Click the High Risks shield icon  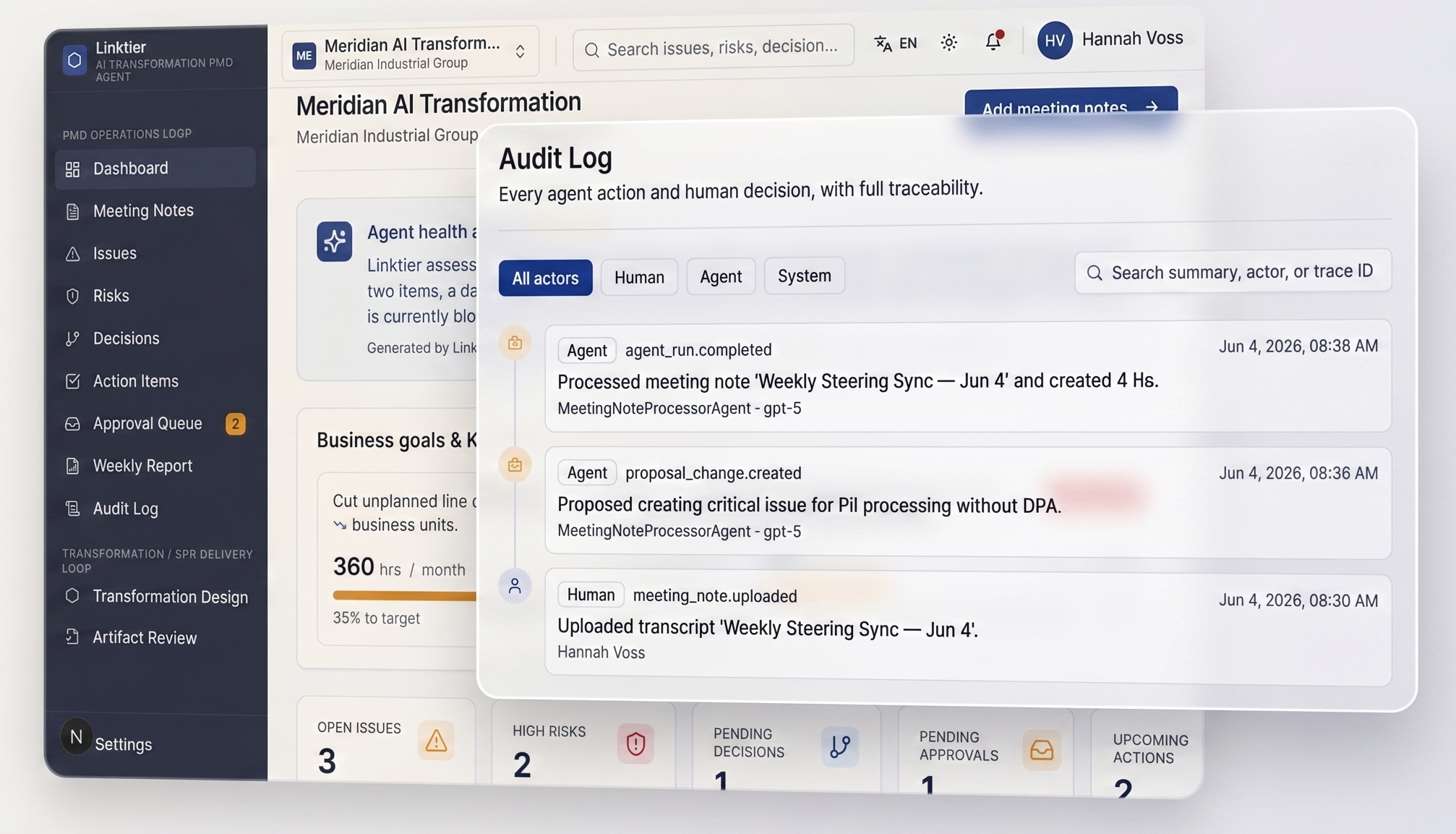coord(635,744)
